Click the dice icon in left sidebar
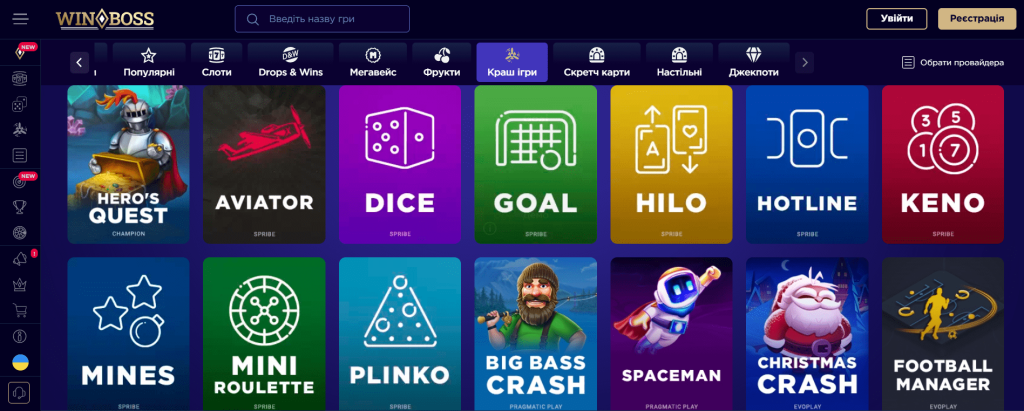This screenshot has height=411, width=1024. [x=20, y=104]
